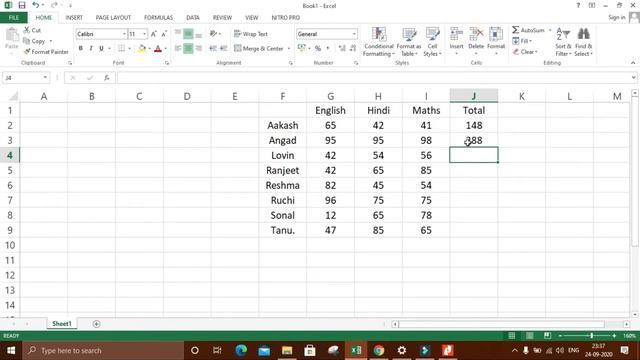This screenshot has height=360, width=640.
Task: Open the FILE tab
Action: tap(13, 18)
